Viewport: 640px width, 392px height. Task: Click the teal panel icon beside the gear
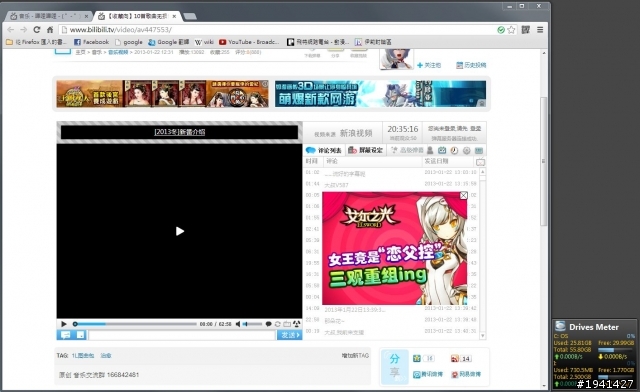(x=479, y=150)
